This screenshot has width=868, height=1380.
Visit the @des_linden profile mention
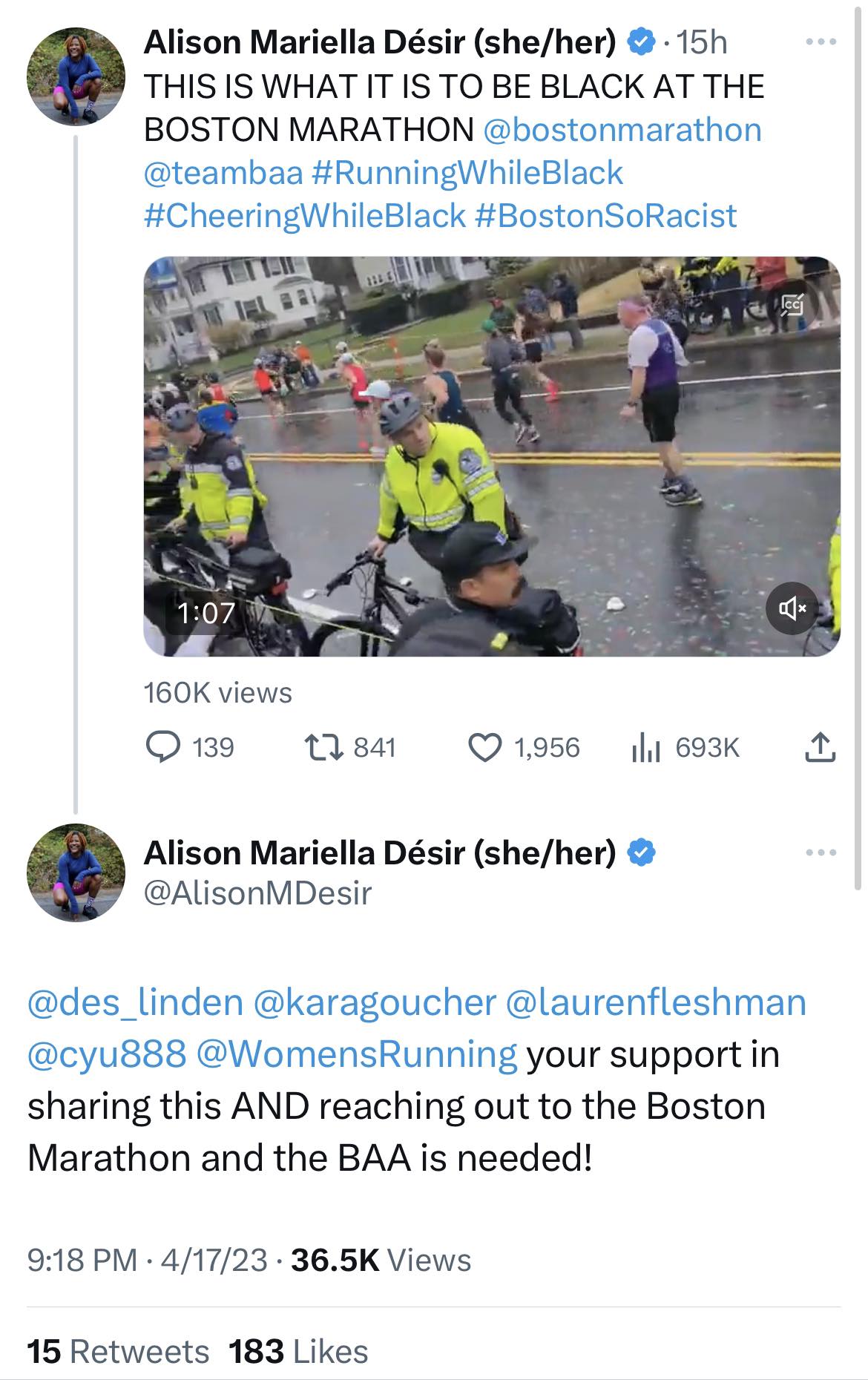pyautogui.click(x=136, y=1002)
